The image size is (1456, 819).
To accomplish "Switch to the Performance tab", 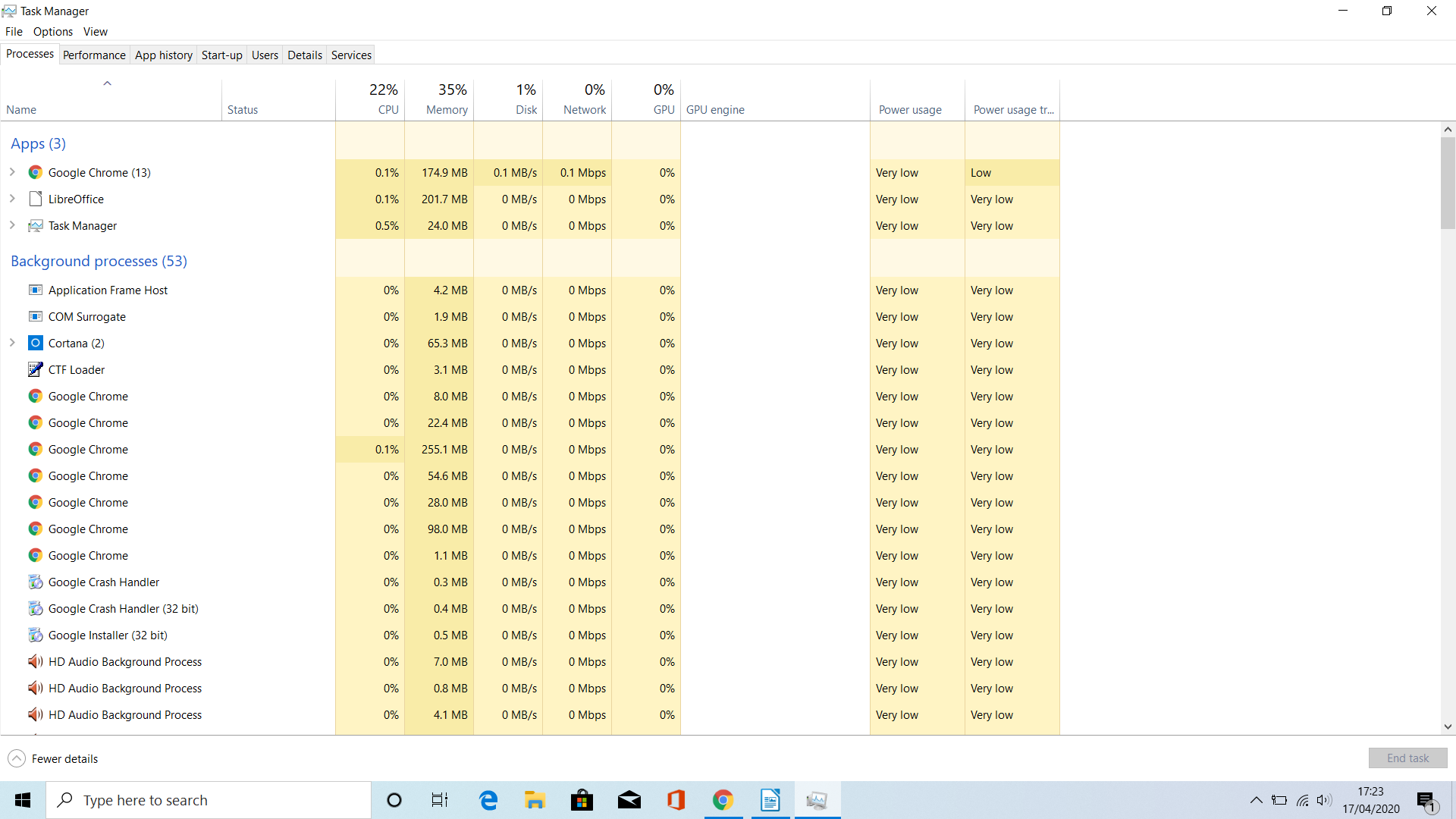I will (94, 55).
